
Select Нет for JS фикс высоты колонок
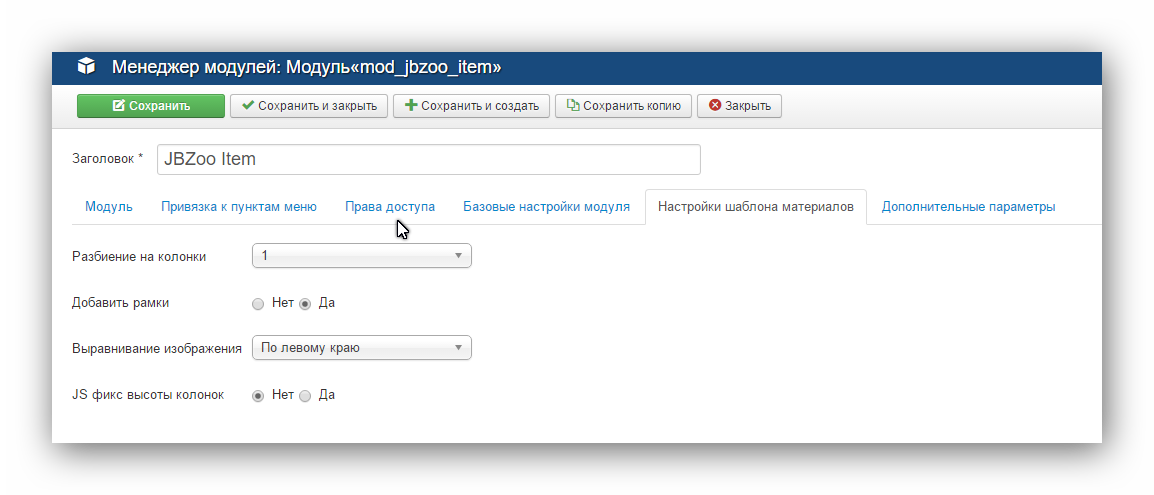coord(258,395)
